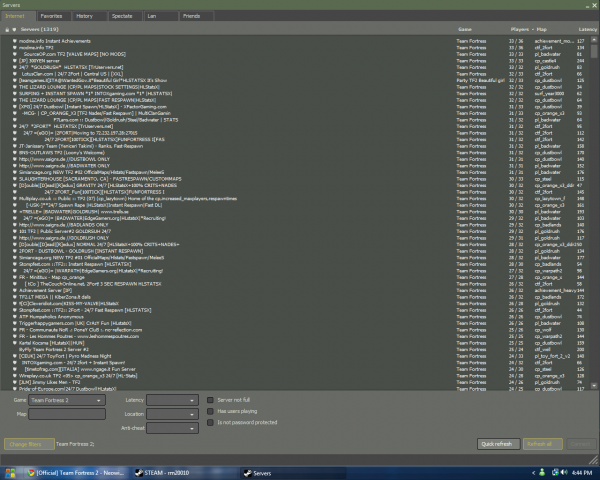Enable Server not full filter
Screen dimensions: 600x480
point(210,400)
